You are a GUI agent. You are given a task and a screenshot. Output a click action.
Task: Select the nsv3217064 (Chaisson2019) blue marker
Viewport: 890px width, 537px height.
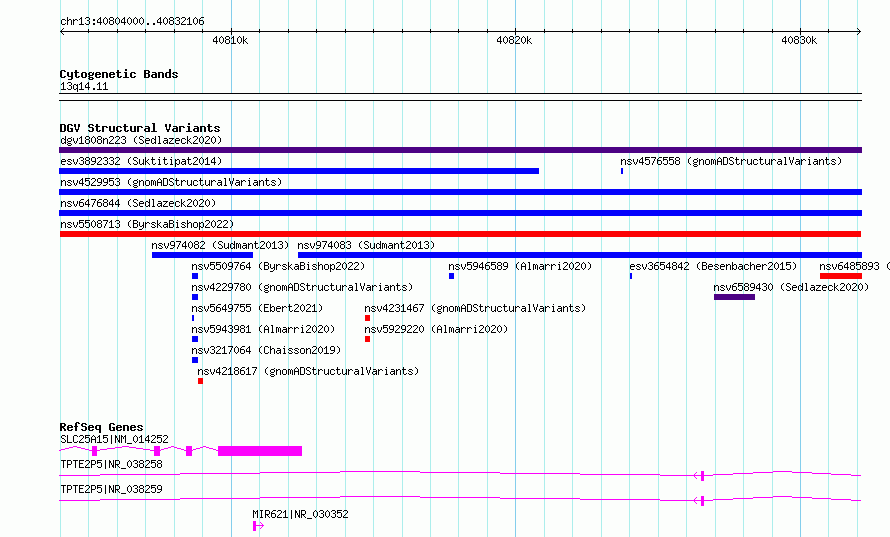[x=195, y=360]
